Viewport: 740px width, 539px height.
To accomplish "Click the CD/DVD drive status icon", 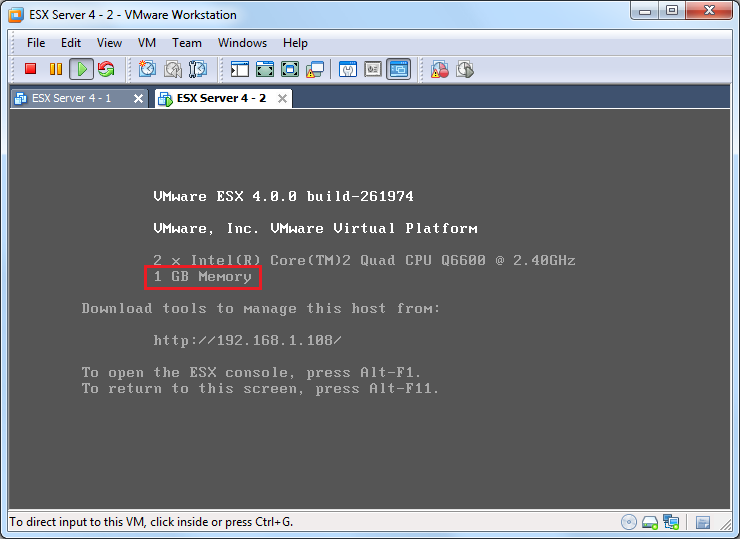I will pos(629,522).
